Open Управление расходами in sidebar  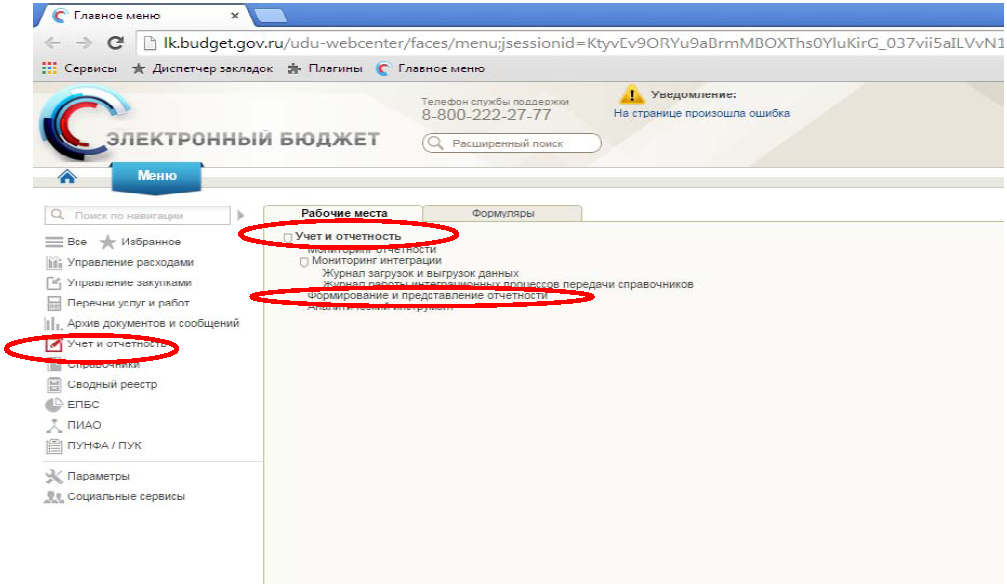pos(130,263)
